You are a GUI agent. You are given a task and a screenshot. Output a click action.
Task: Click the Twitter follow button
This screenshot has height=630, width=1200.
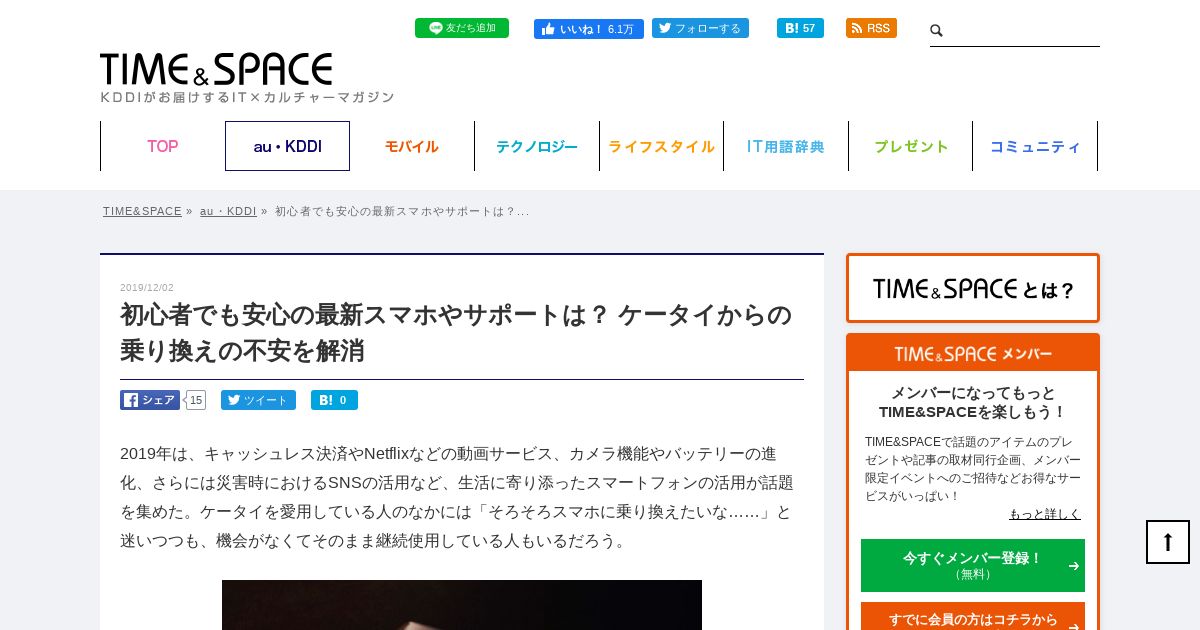click(x=700, y=28)
